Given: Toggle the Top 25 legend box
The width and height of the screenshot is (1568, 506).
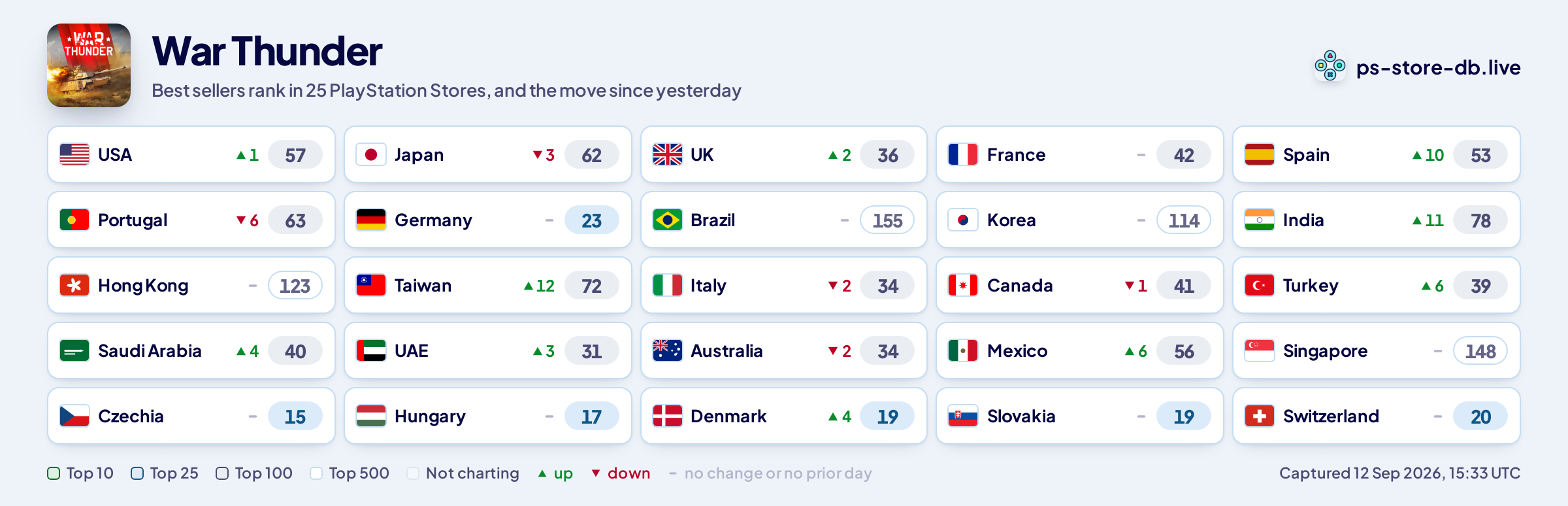Looking at the screenshot, I should (x=137, y=473).
